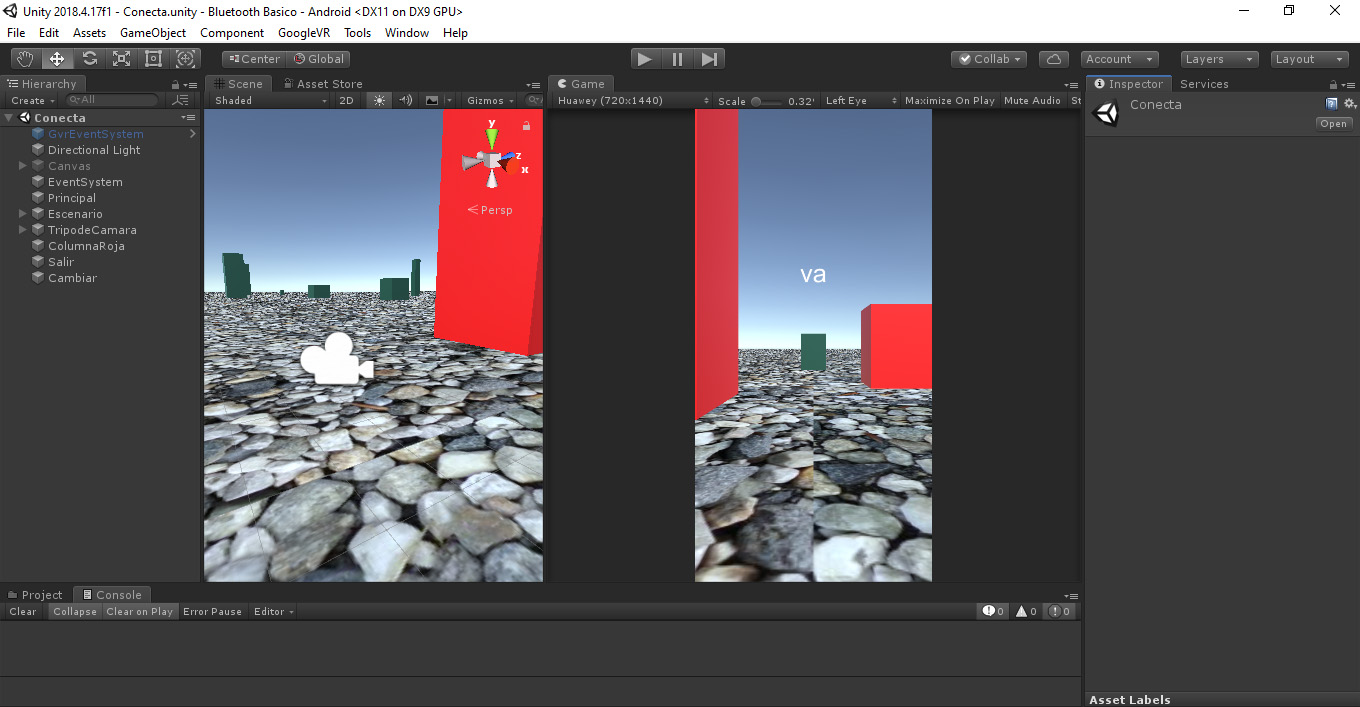
Task: Click the Step frame button
Action: tap(709, 59)
